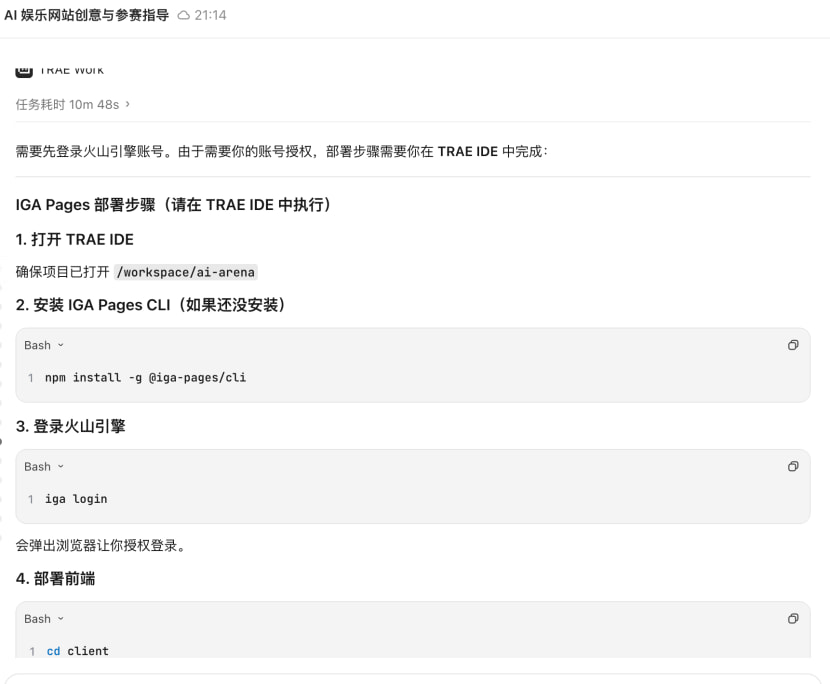Copy the iga login code block
This screenshot has width=830, height=684.
(x=792, y=466)
